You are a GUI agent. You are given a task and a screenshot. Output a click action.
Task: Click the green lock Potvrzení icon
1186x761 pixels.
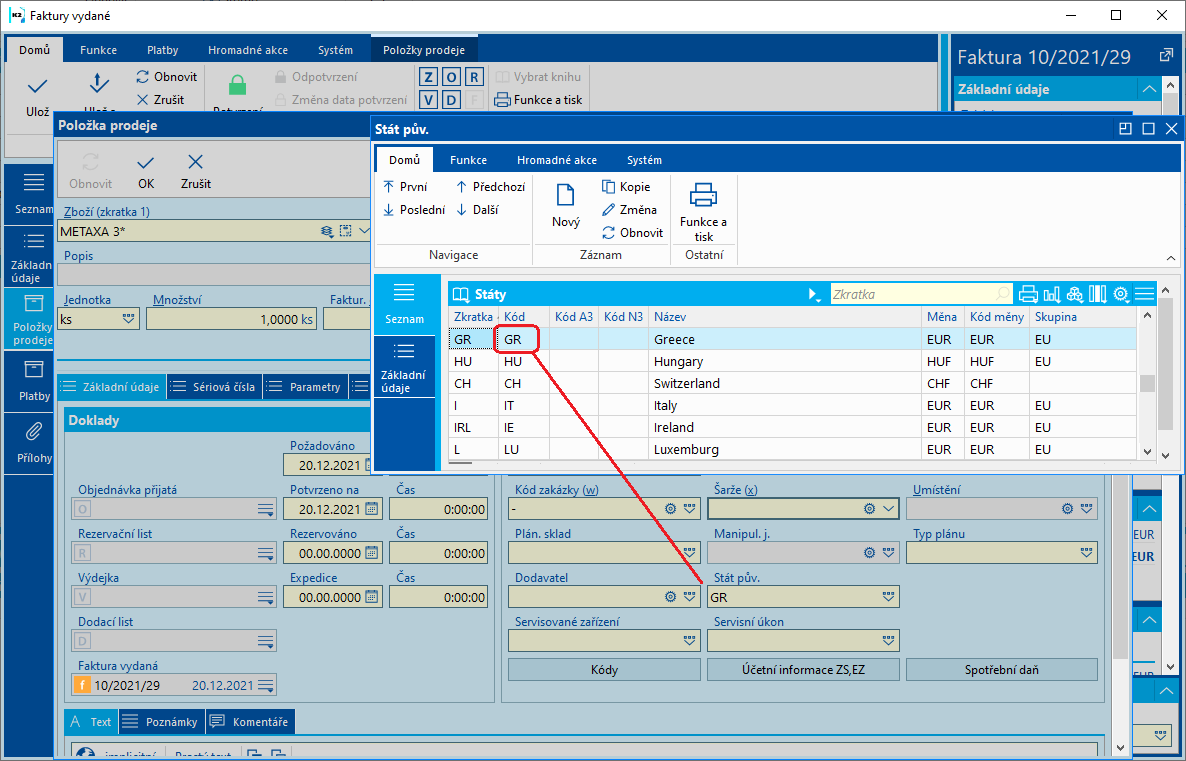click(238, 85)
